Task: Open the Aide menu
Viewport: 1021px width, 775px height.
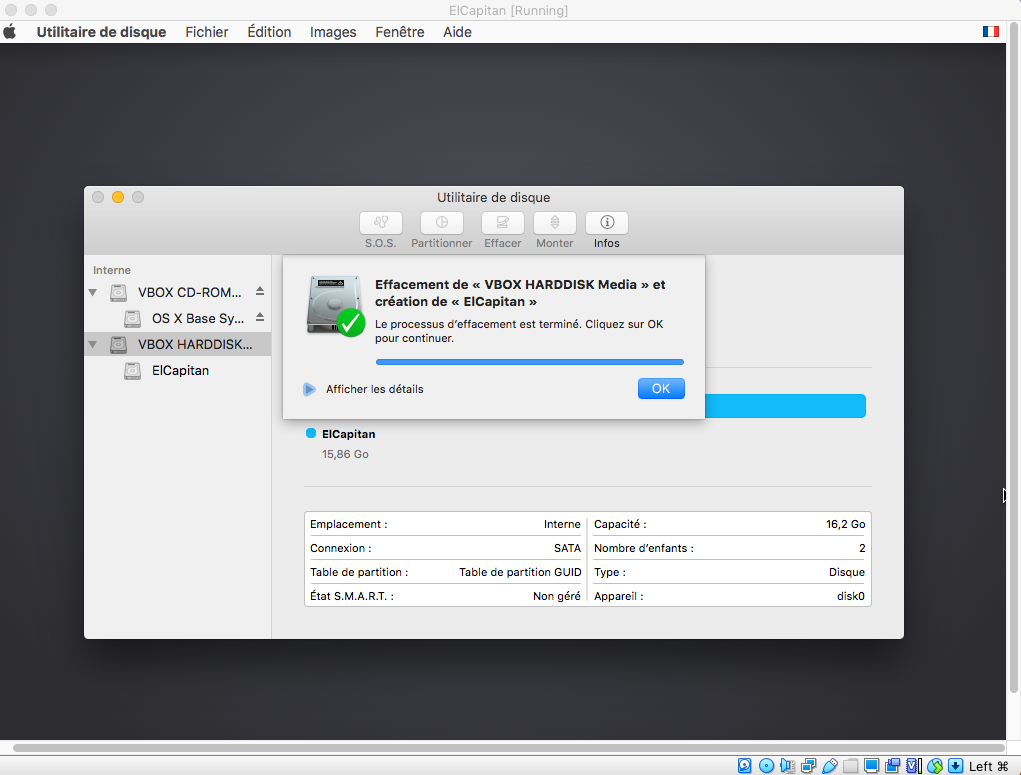Action: 457,32
